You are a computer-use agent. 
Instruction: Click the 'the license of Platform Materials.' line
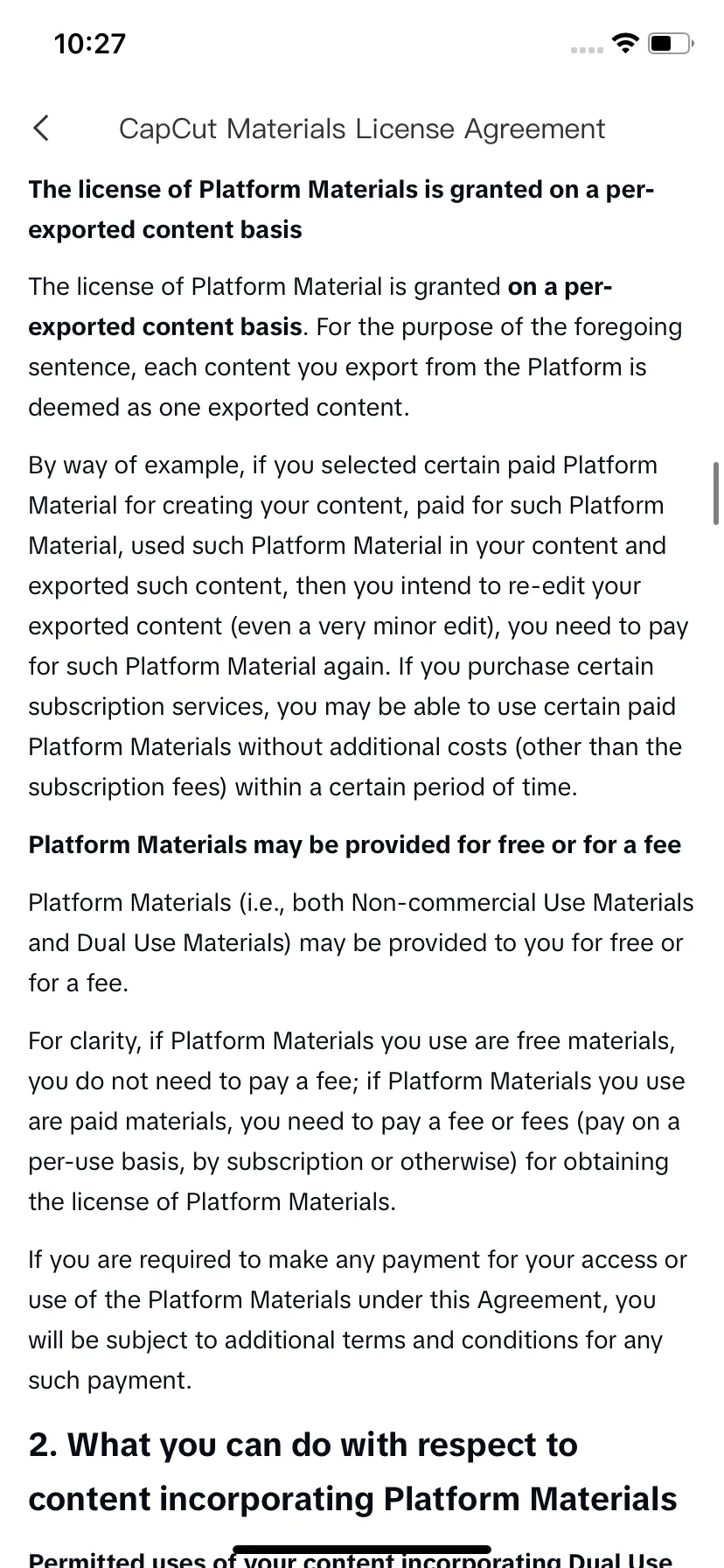click(x=212, y=1201)
